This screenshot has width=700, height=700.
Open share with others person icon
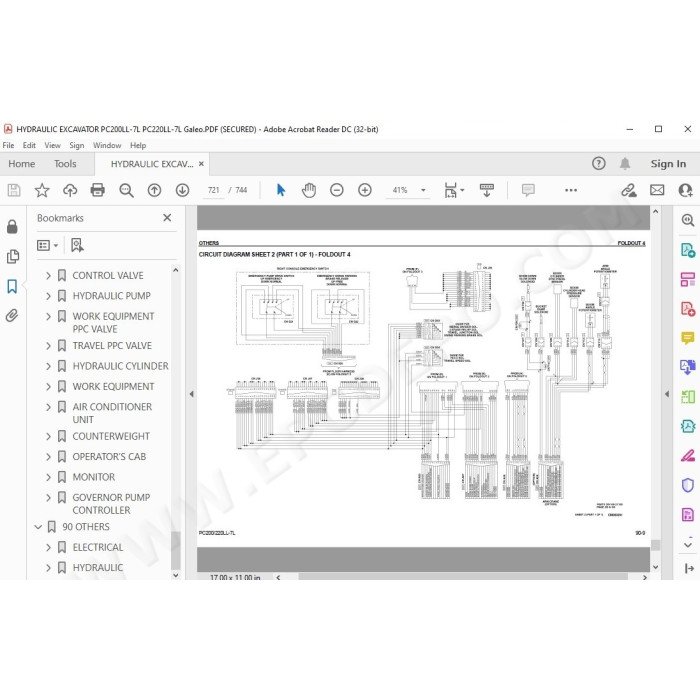[685, 190]
